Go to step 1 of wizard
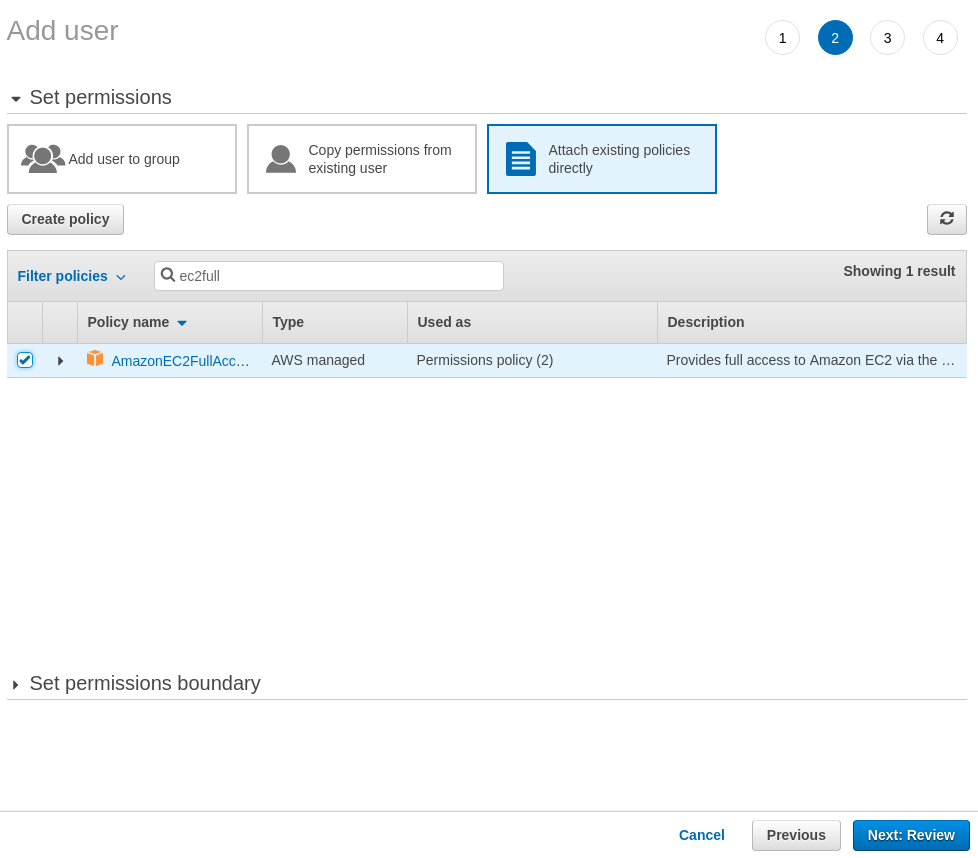This screenshot has height=858, width=978. coord(782,38)
